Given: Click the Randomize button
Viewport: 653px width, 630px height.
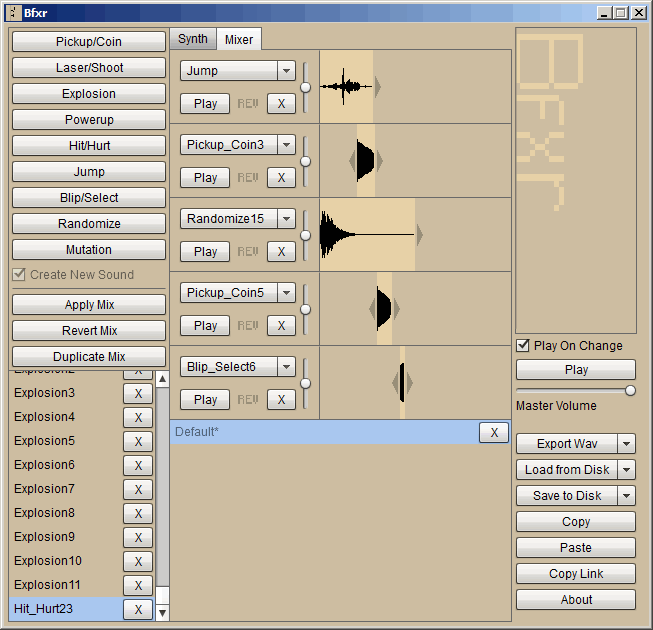Looking at the screenshot, I should 89,224.
